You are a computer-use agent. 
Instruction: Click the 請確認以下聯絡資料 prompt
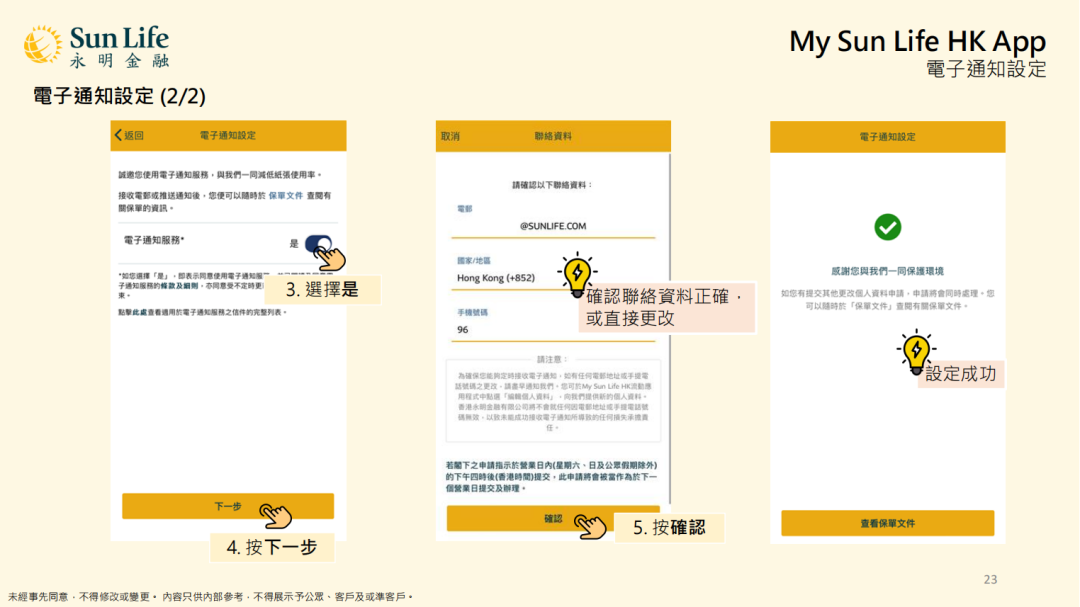(553, 185)
